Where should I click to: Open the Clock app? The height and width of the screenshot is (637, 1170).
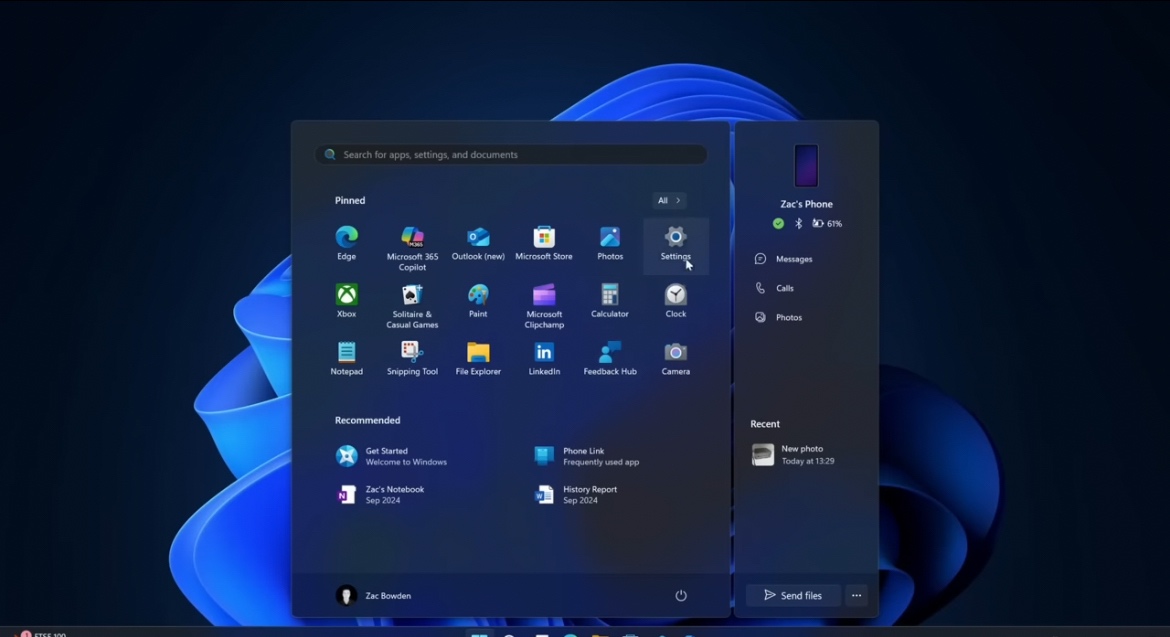coord(675,301)
